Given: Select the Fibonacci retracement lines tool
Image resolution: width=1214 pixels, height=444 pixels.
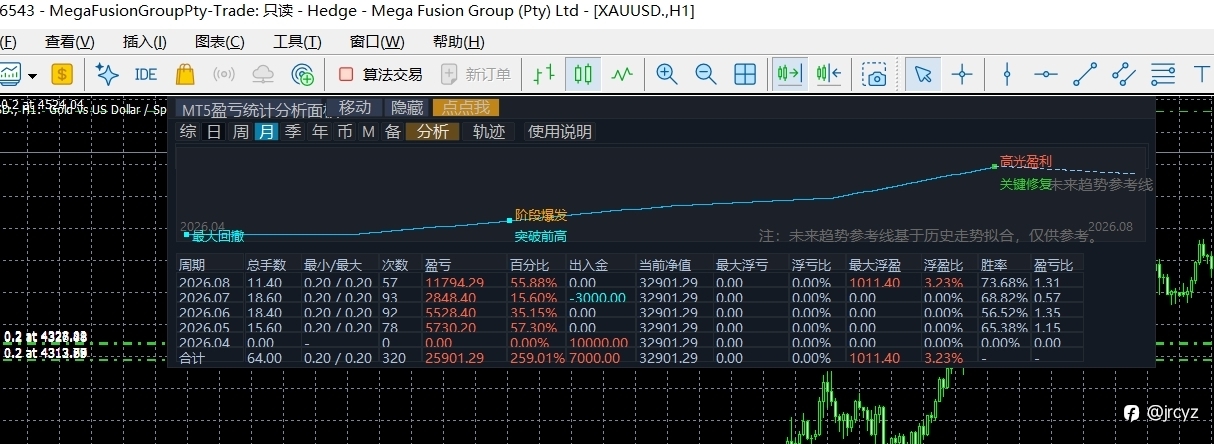Looking at the screenshot, I should 1163,74.
